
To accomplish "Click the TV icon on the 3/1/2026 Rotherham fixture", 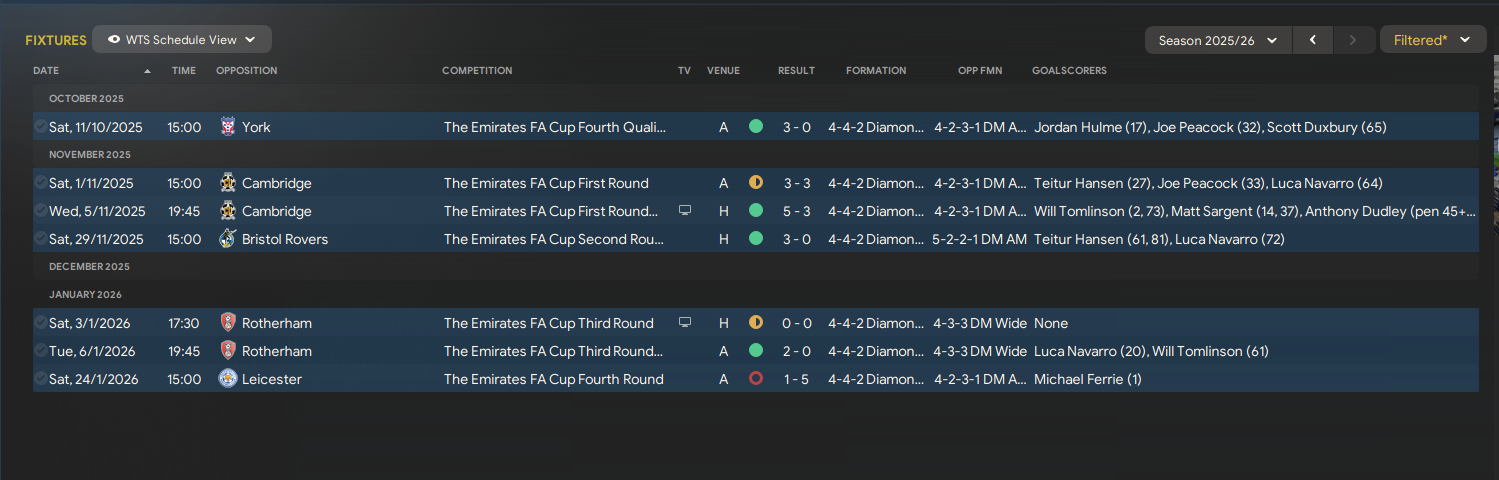I will click(x=685, y=323).
